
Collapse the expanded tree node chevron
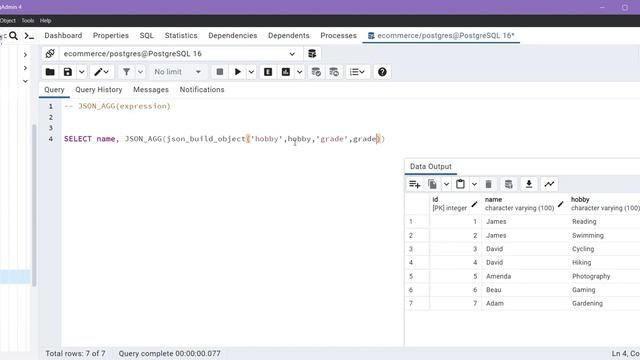point(25,81)
